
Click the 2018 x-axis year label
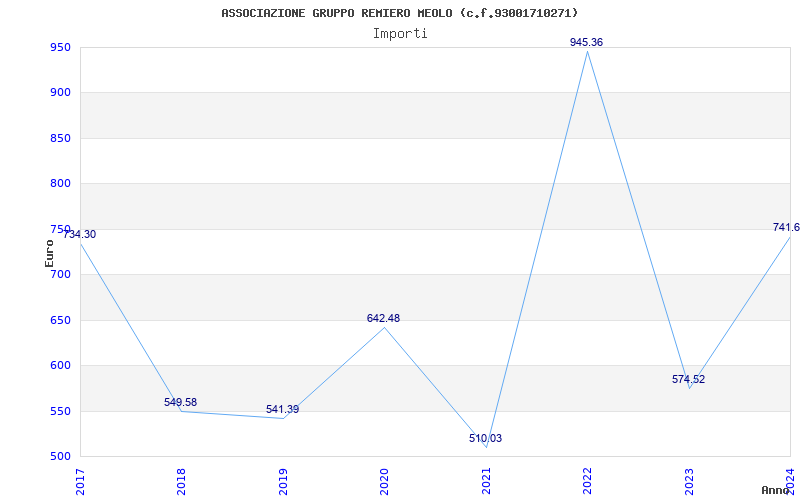tap(182, 482)
